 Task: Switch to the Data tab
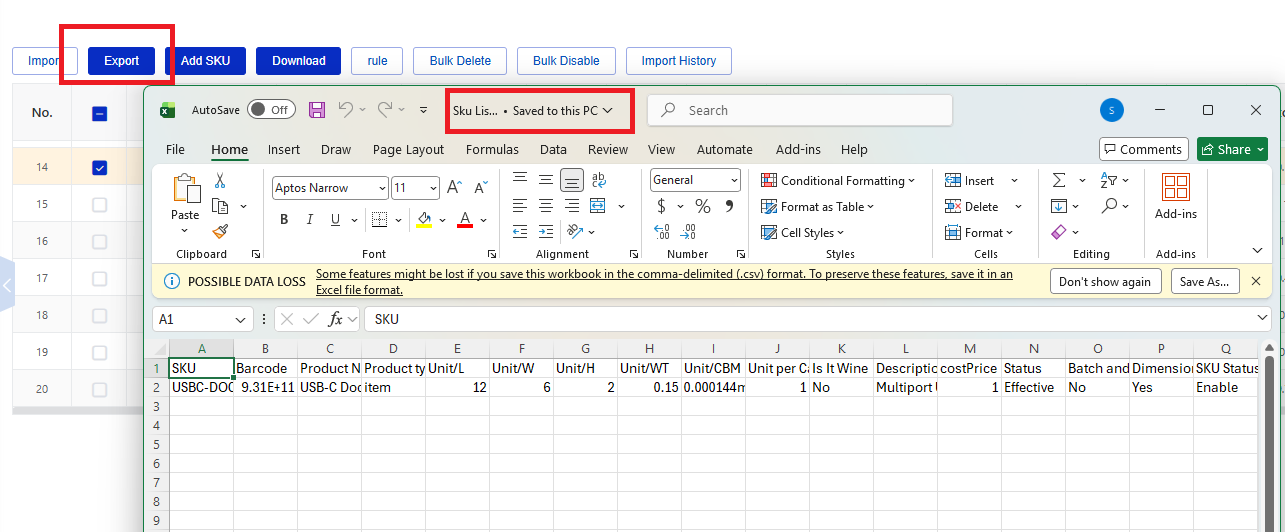pos(553,149)
